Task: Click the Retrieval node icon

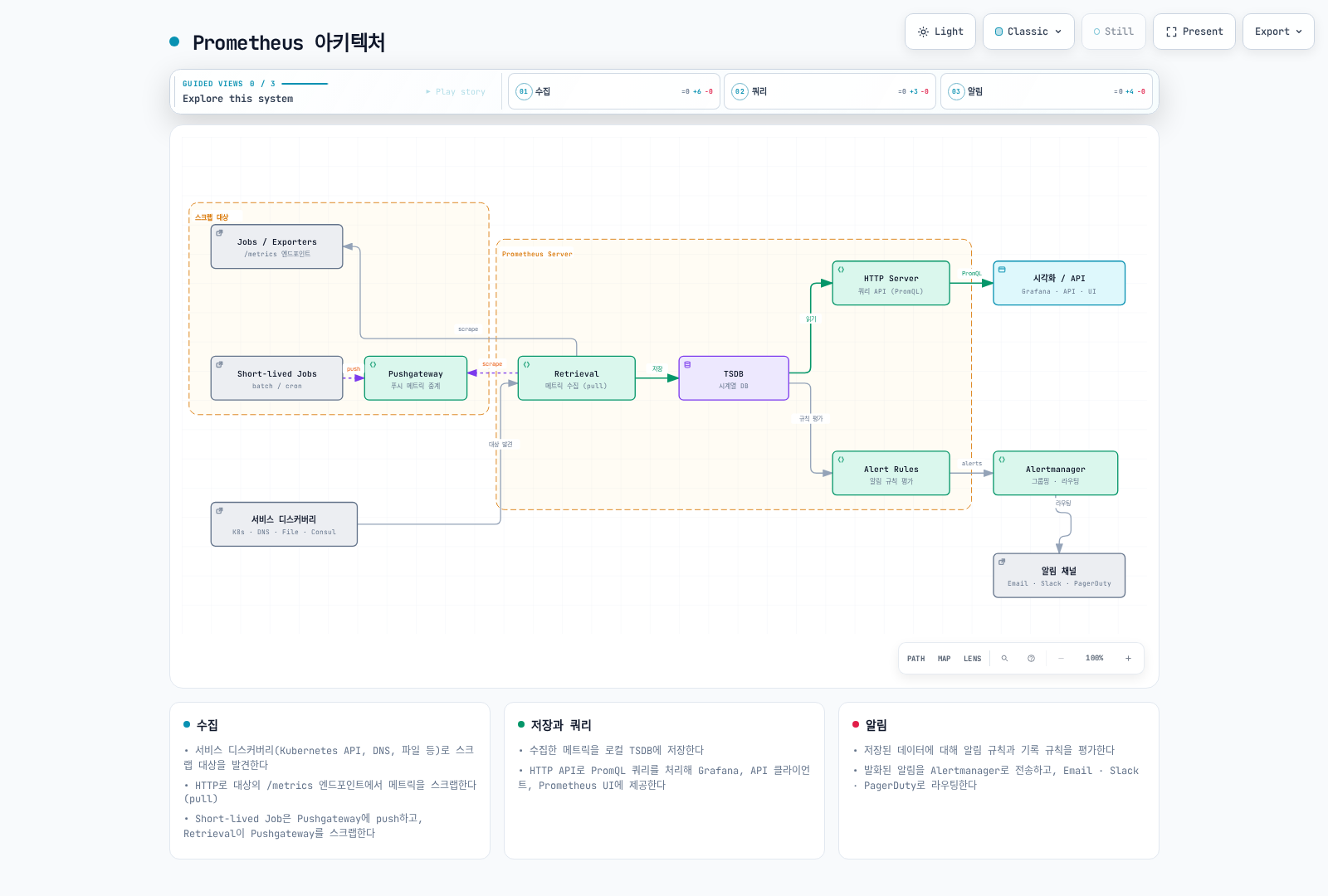Action: click(526, 364)
